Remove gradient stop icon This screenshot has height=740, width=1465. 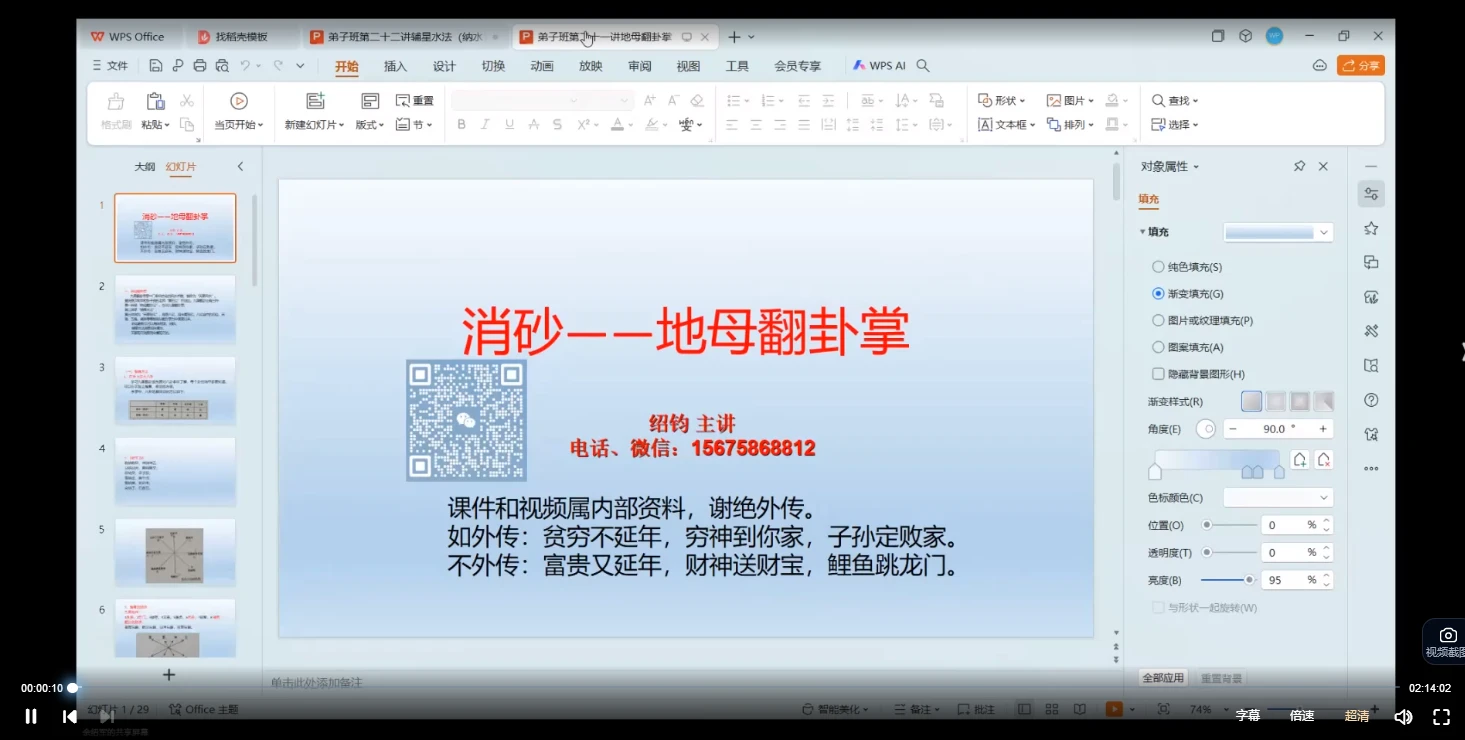click(x=1324, y=460)
